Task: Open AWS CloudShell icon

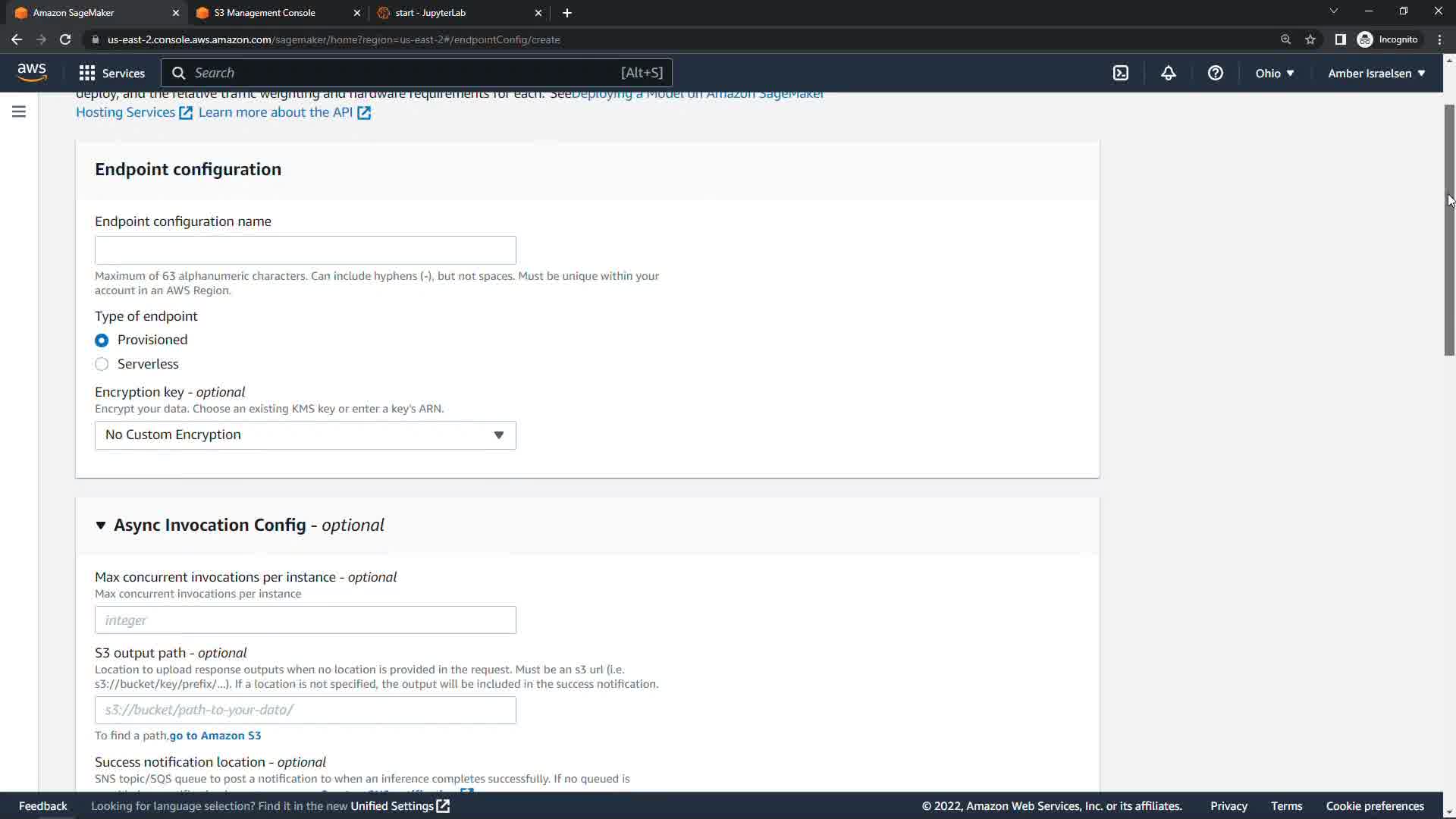Action: (1120, 73)
